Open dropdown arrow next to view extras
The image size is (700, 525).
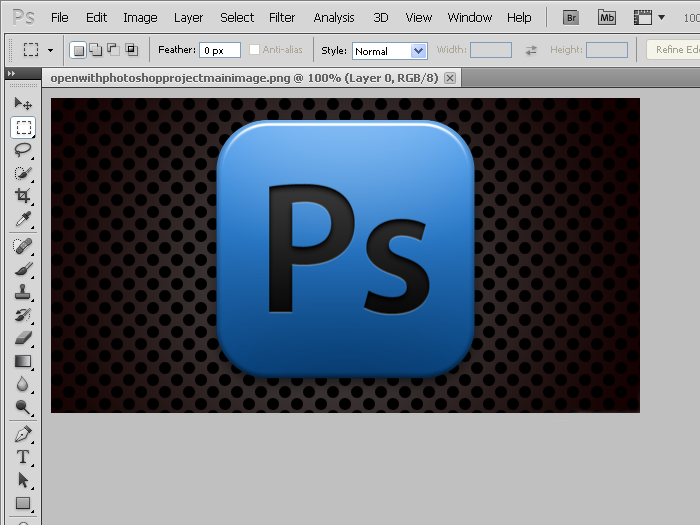coord(662,18)
